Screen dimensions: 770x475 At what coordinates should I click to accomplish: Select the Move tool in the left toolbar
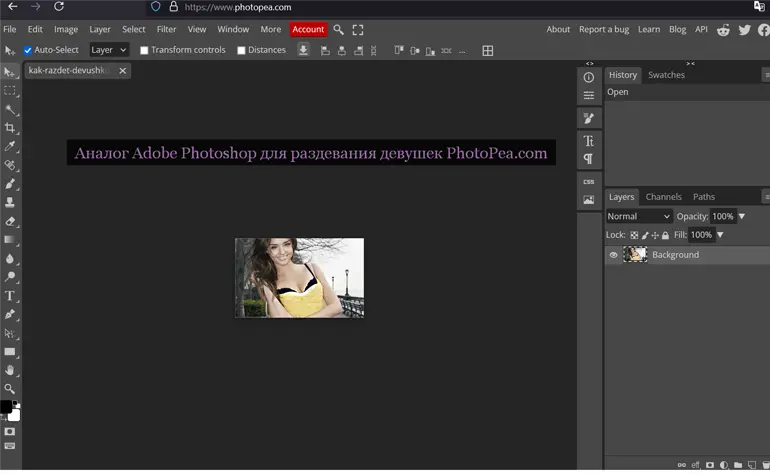tap(9, 72)
